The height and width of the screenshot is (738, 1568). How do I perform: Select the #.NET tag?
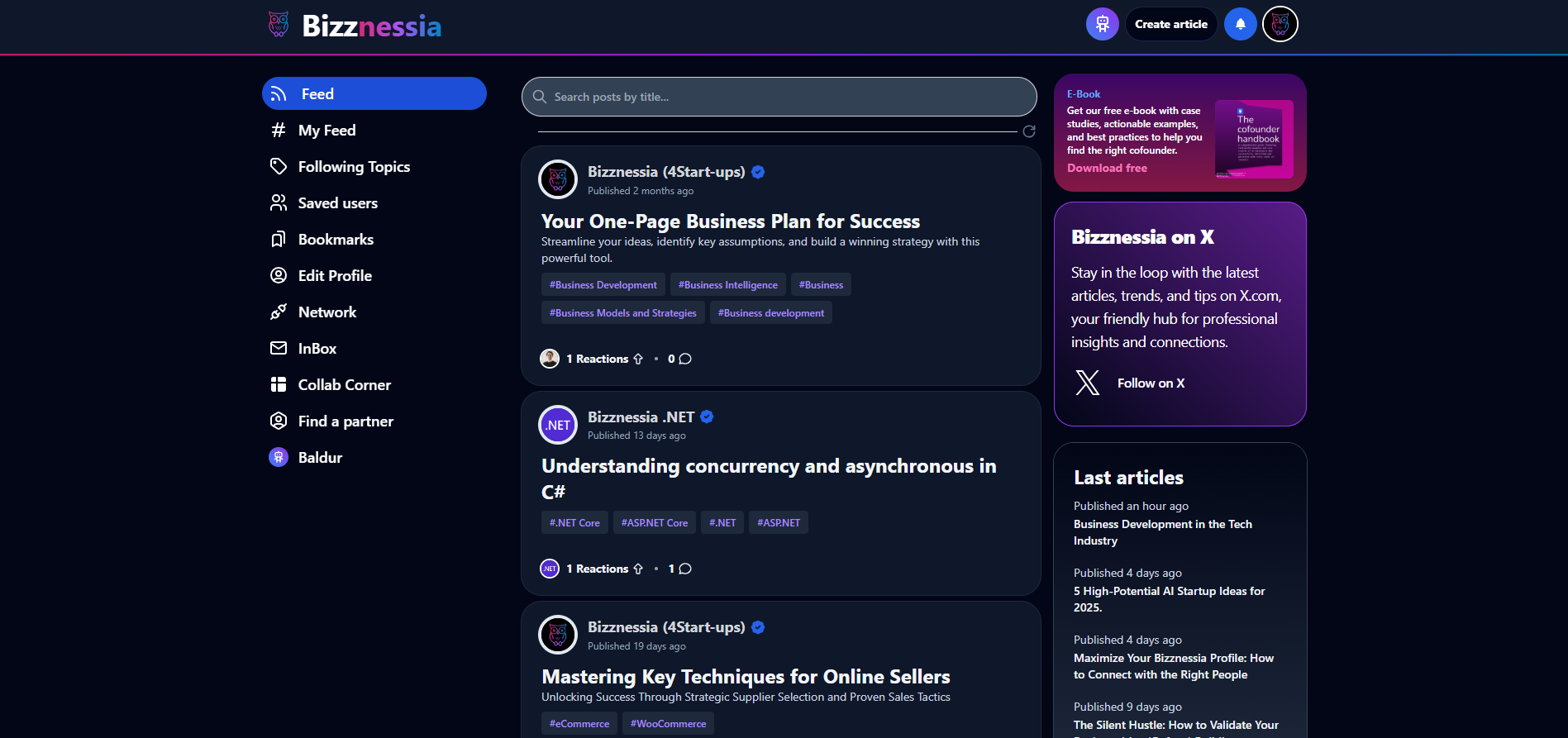(722, 522)
